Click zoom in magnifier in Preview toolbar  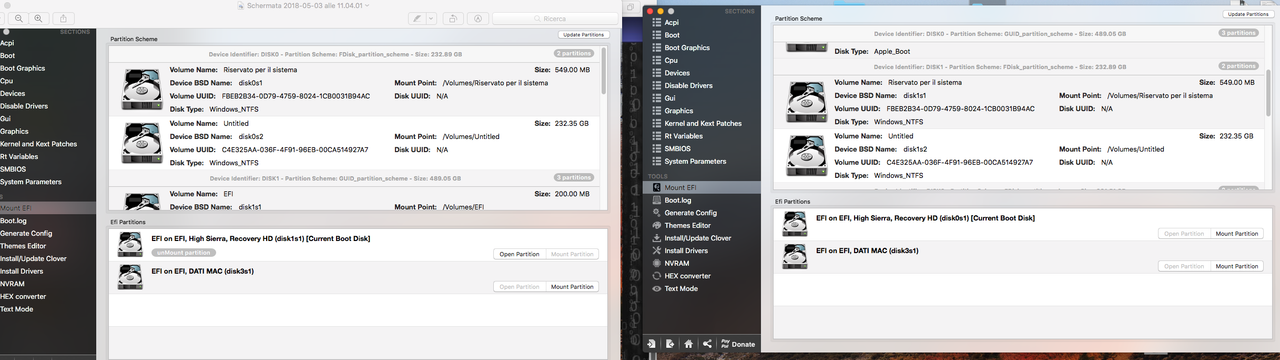(x=38, y=18)
